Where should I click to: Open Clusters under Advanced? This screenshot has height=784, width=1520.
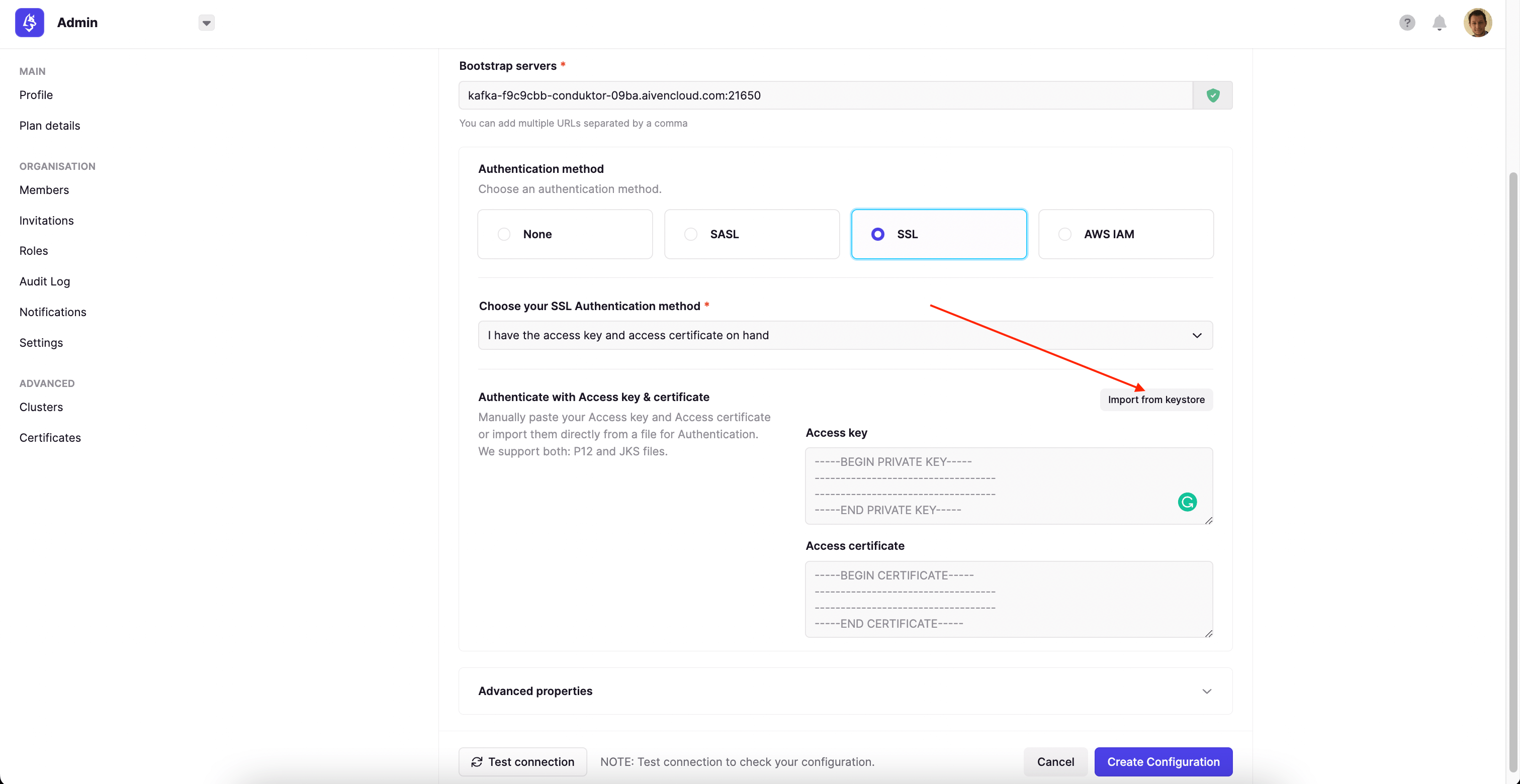click(x=41, y=407)
